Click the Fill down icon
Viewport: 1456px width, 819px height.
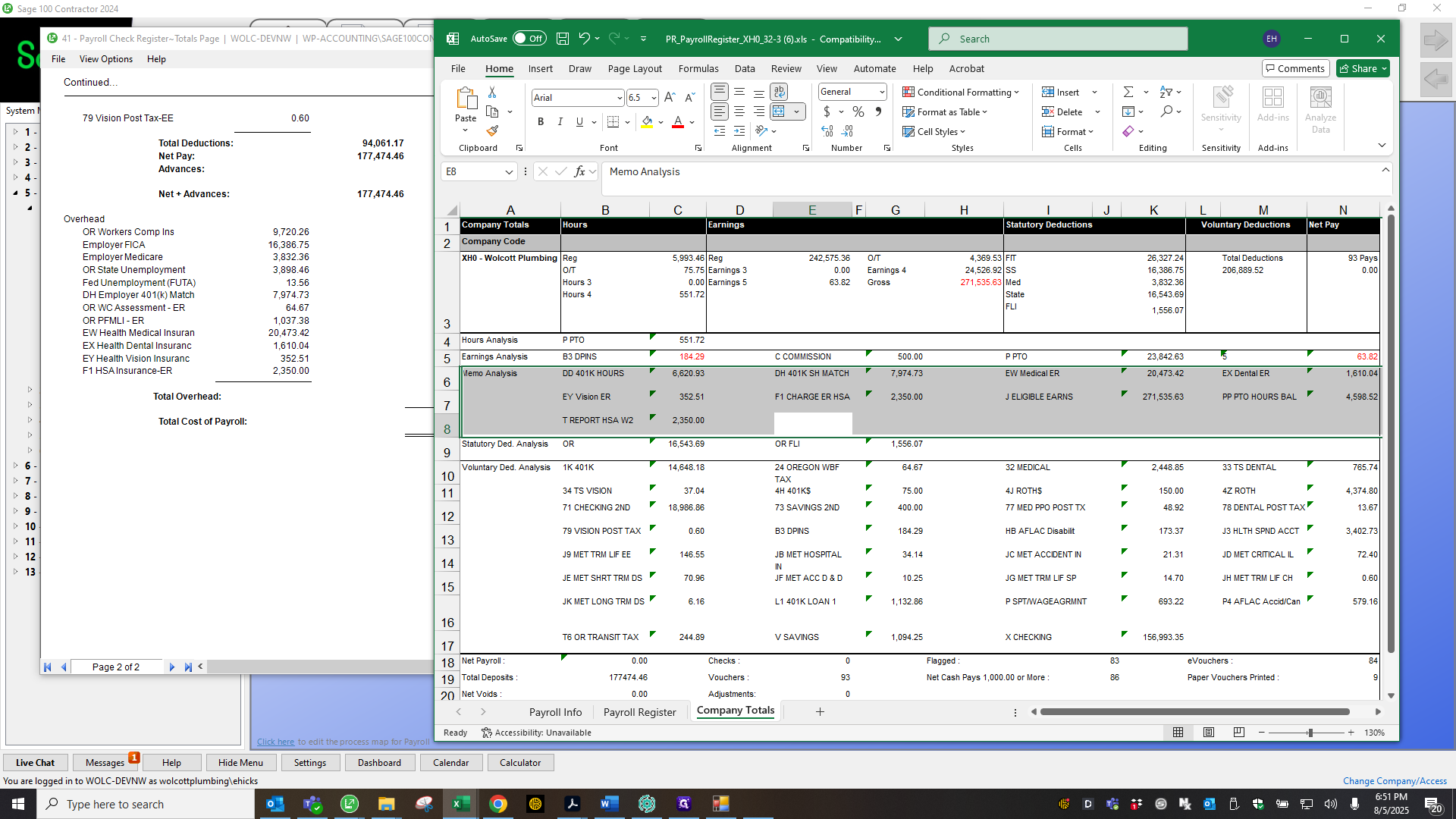[x=1128, y=111]
